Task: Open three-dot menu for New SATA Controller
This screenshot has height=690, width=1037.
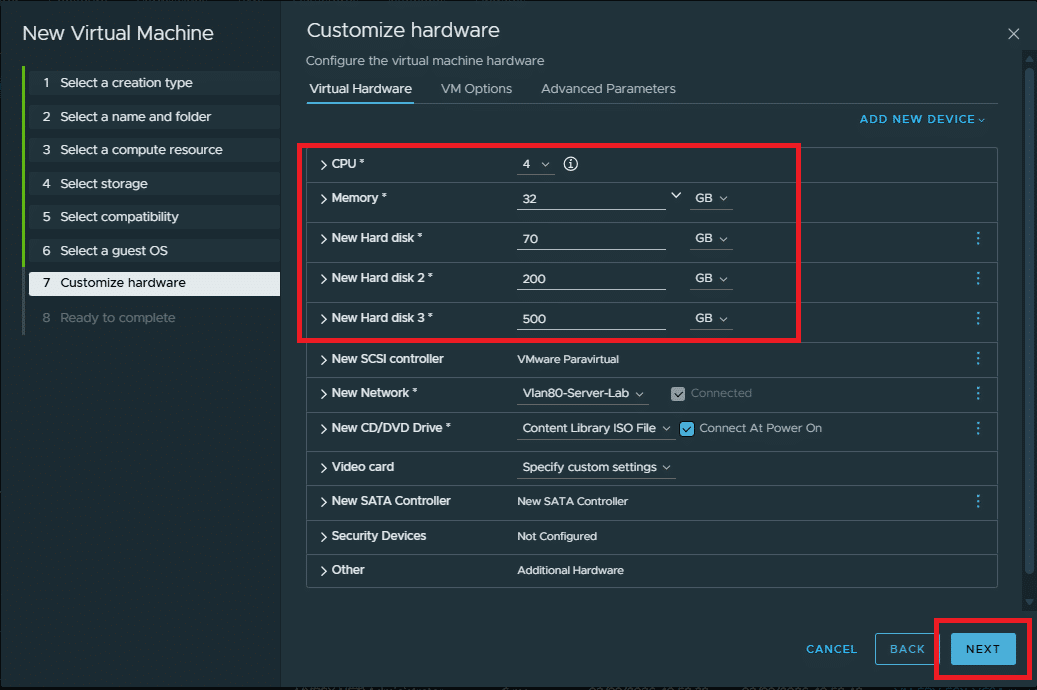Action: (977, 501)
